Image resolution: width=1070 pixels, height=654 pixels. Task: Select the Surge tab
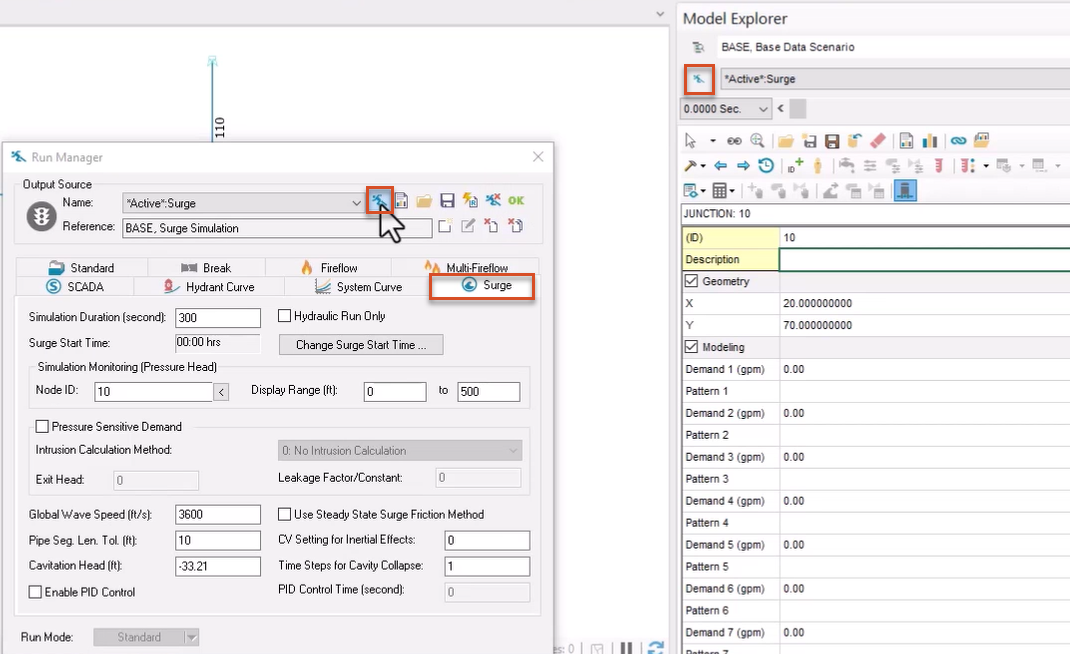tap(482, 286)
